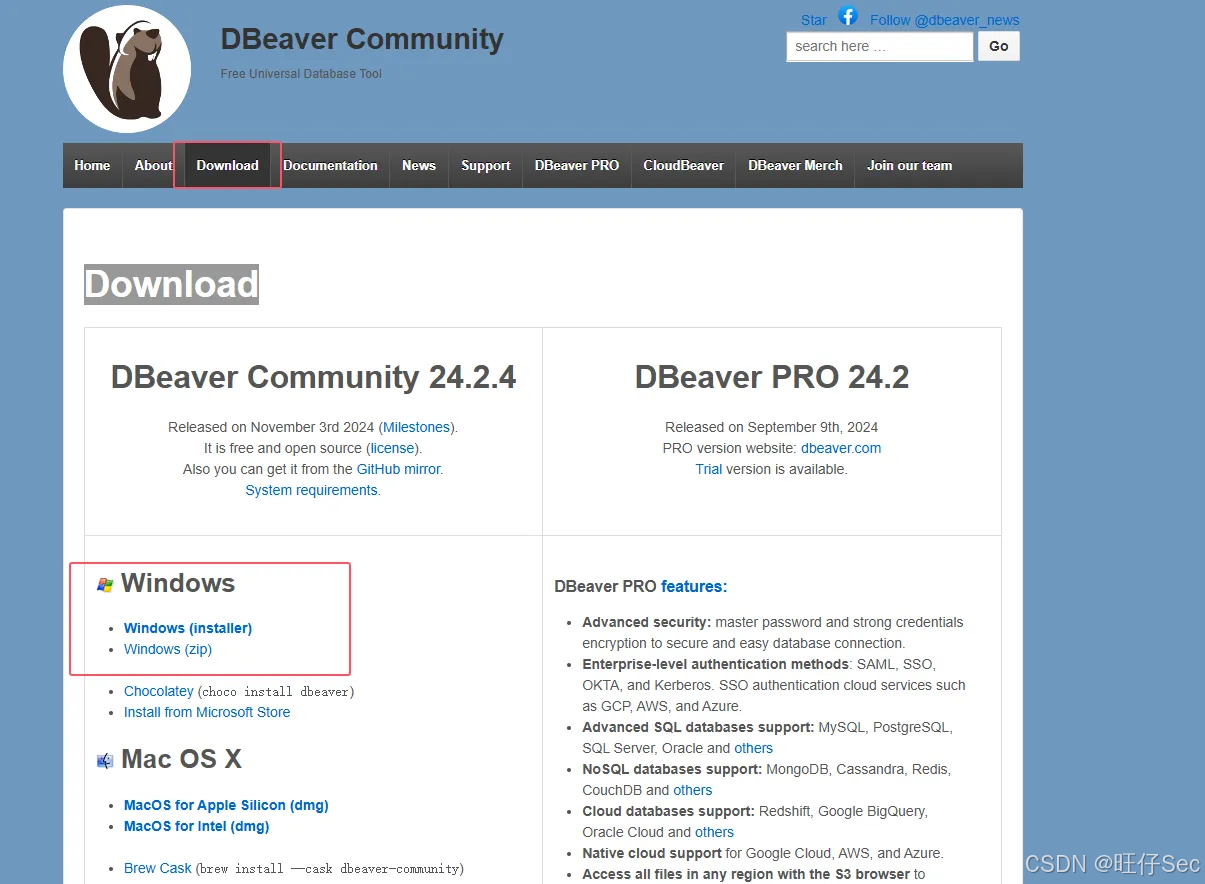This screenshot has width=1205, height=884.
Task: Click the Mac OS X finder icon
Action: [x=105, y=760]
